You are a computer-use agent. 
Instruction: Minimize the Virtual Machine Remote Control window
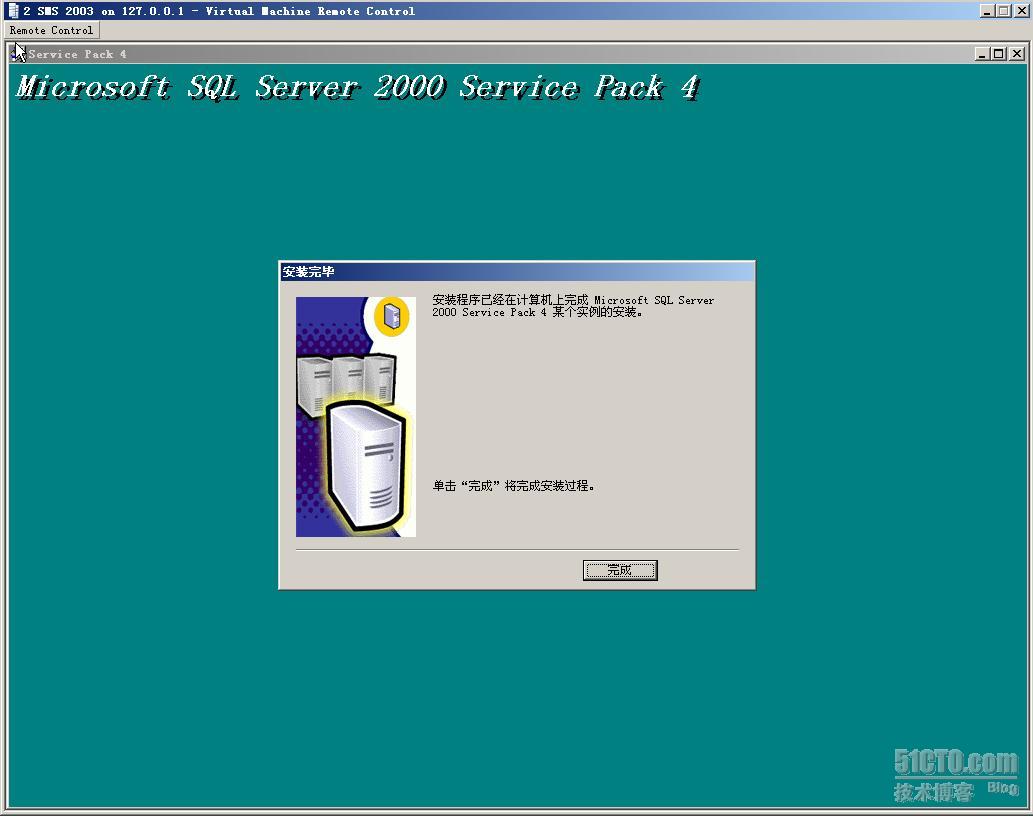[x=987, y=11]
